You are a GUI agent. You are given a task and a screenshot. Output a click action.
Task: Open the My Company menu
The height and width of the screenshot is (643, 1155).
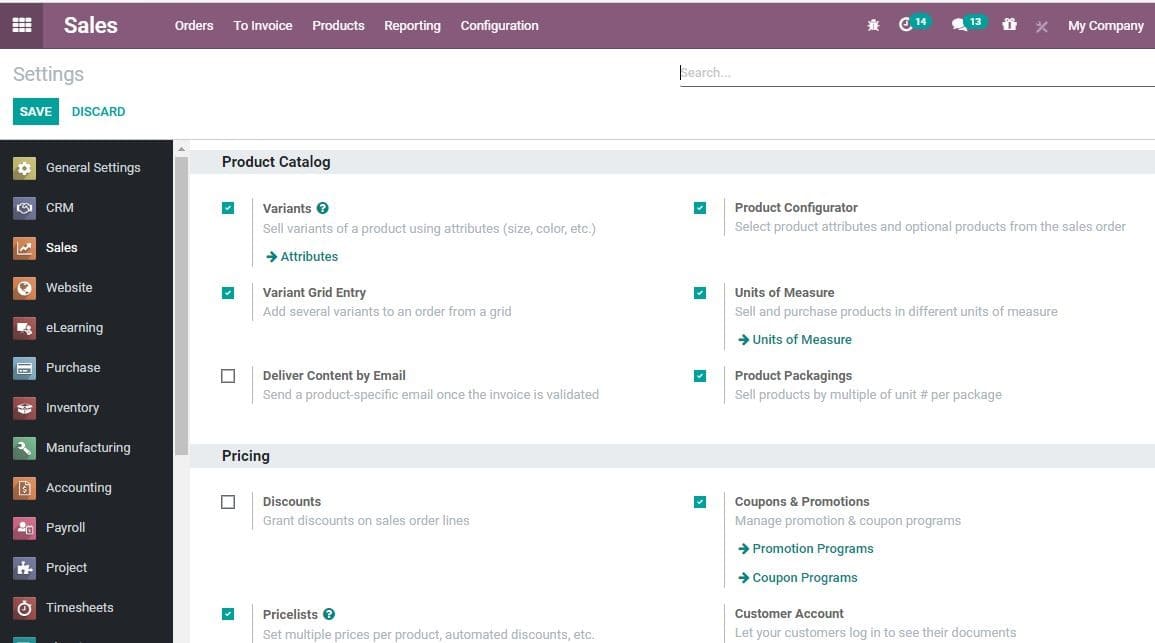click(x=1105, y=25)
